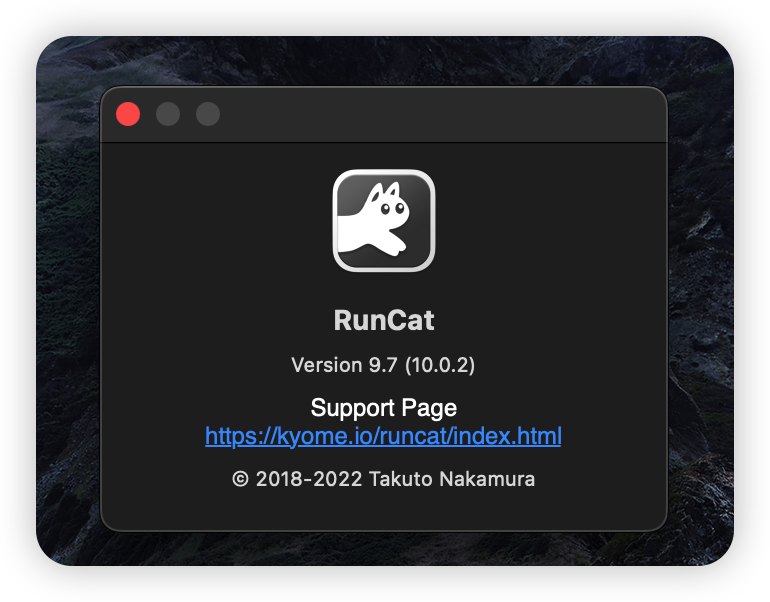Click the 2018-2022 Takuto Nakamura copyright text
The width and height of the screenshot is (770, 602).
[383, 479]
